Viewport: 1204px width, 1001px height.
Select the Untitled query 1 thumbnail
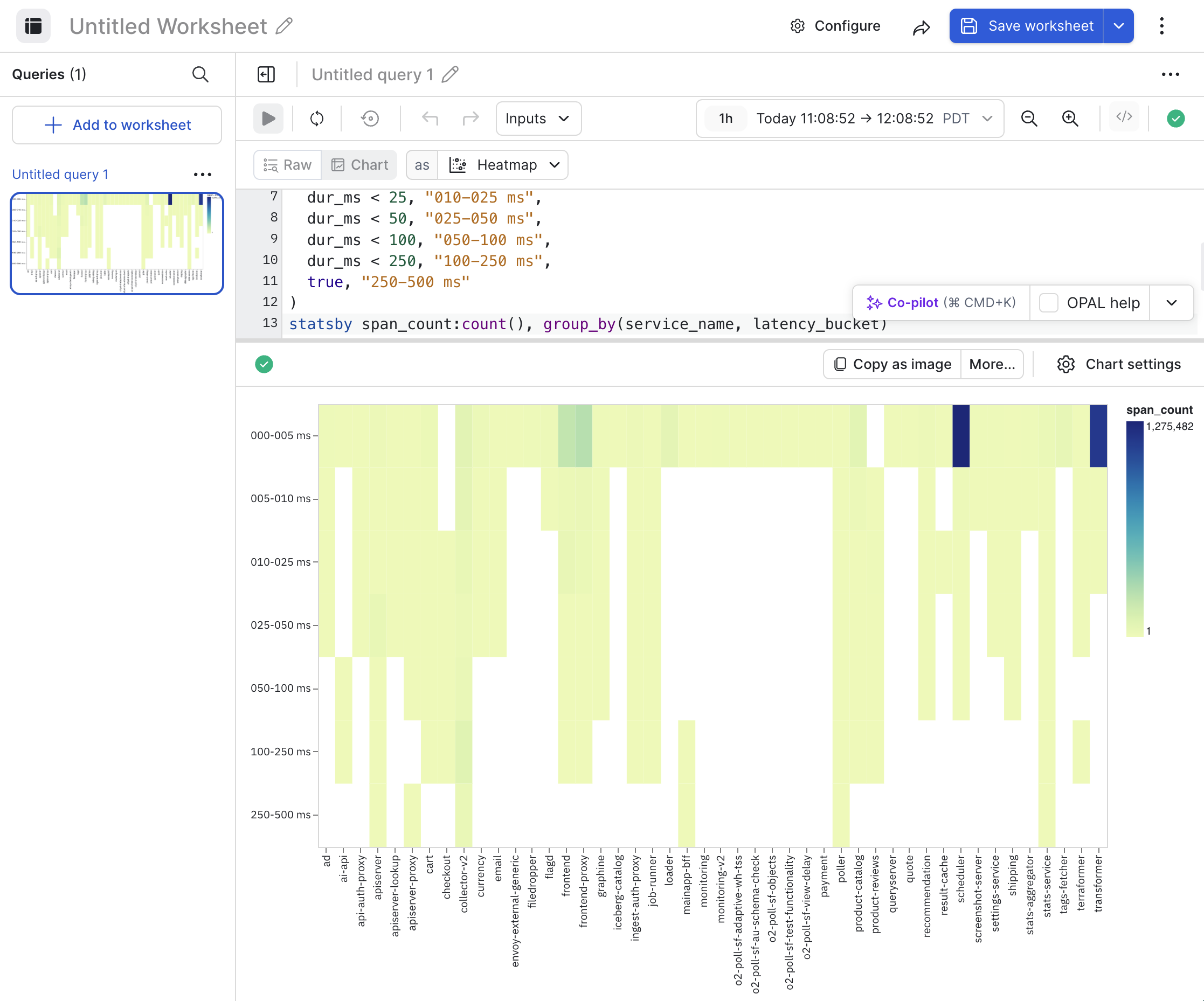coord(117,244)
